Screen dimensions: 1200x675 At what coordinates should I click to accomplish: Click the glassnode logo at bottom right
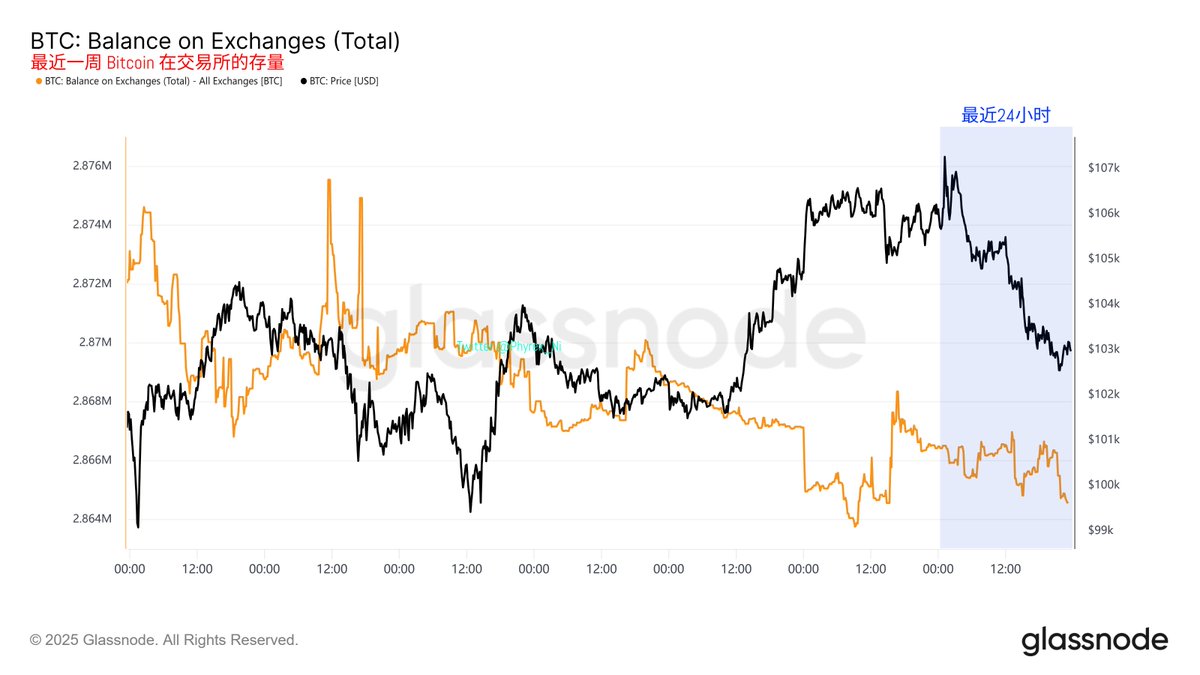(x=1094, y=640)
